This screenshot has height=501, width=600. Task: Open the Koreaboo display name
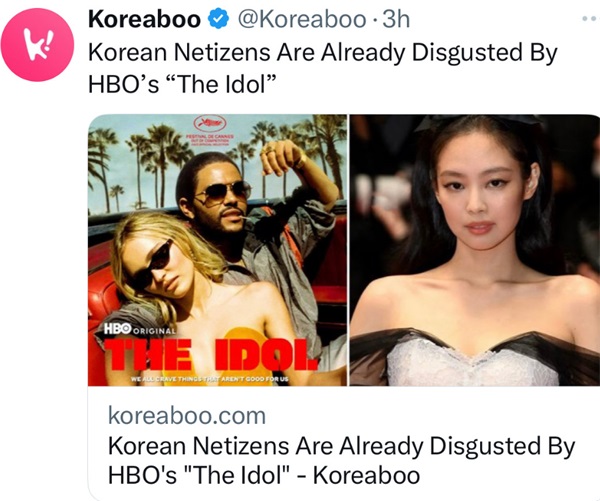144,19
